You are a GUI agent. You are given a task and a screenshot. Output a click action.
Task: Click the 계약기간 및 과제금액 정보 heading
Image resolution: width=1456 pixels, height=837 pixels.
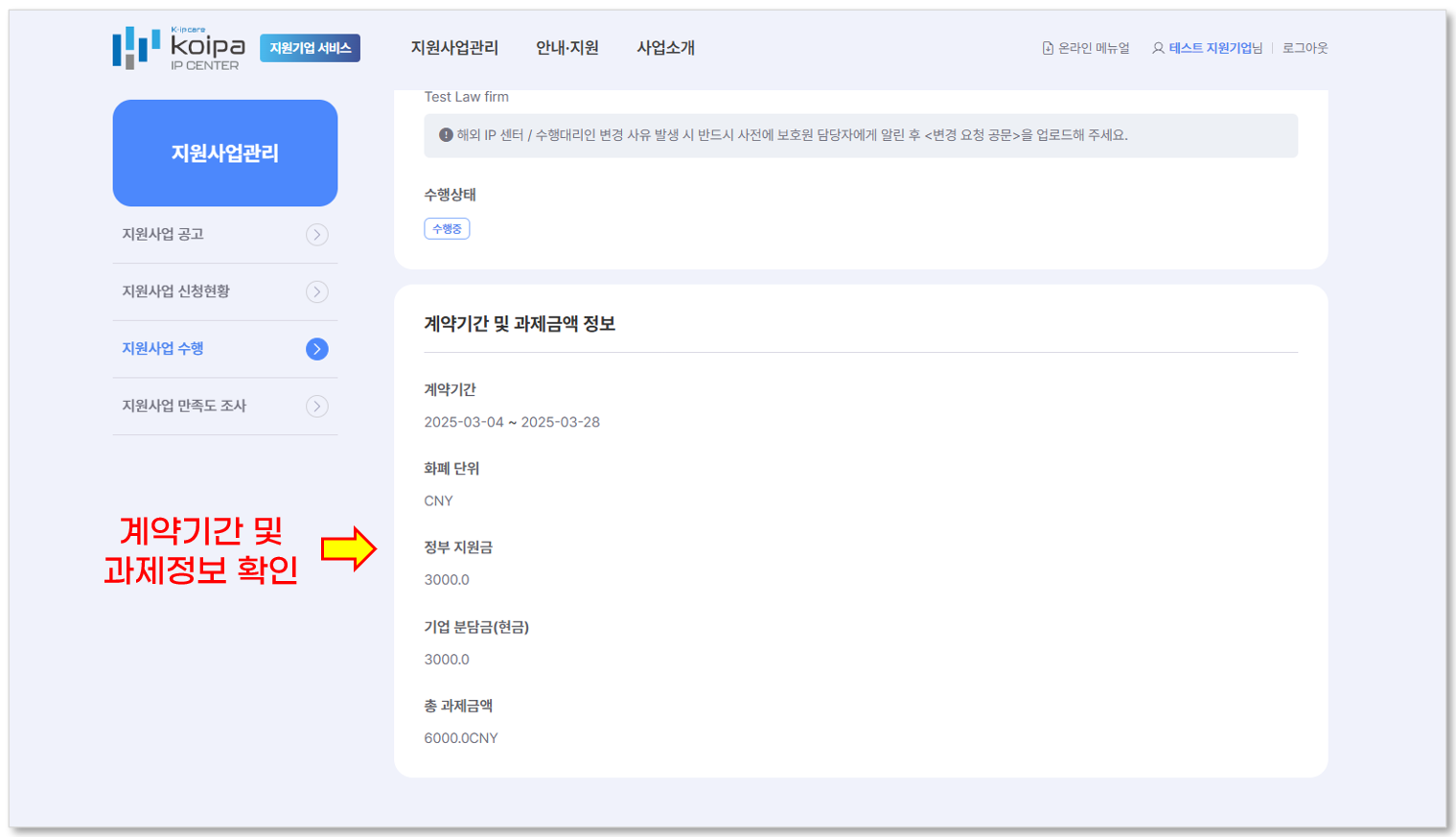coord(520,324)
